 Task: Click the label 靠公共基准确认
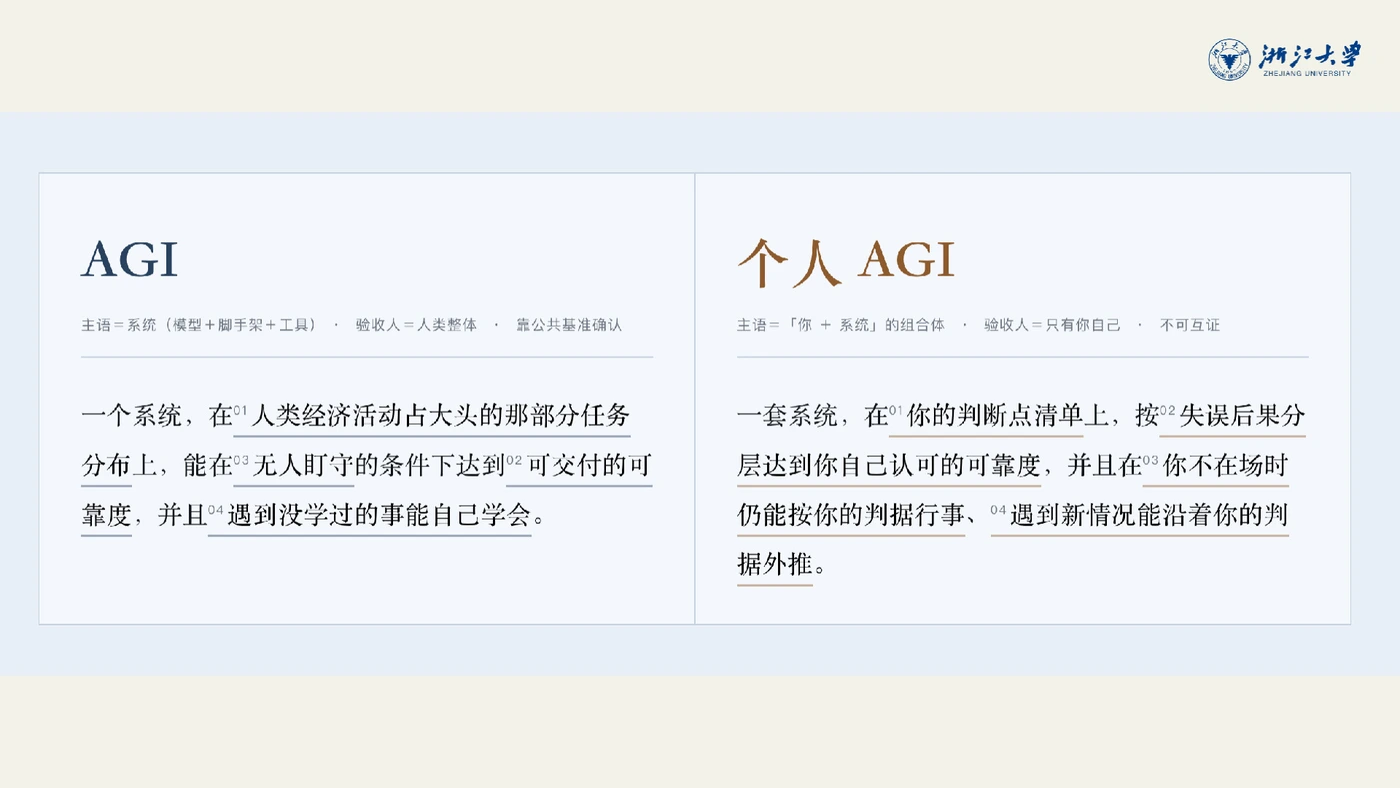pyautogui.click(x=569, y=325)
